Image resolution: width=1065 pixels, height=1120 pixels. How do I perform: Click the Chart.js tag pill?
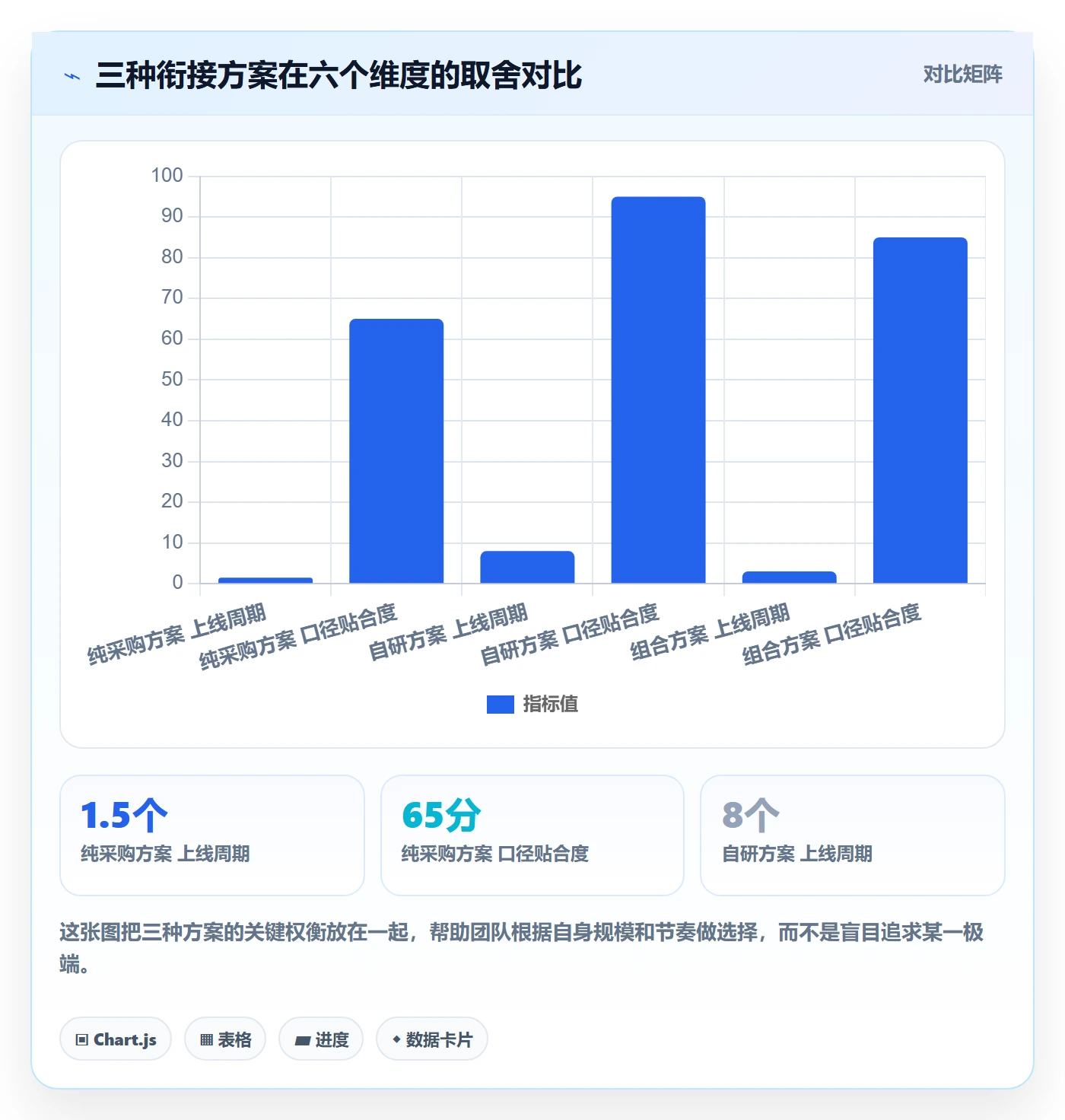(116, 1039)
